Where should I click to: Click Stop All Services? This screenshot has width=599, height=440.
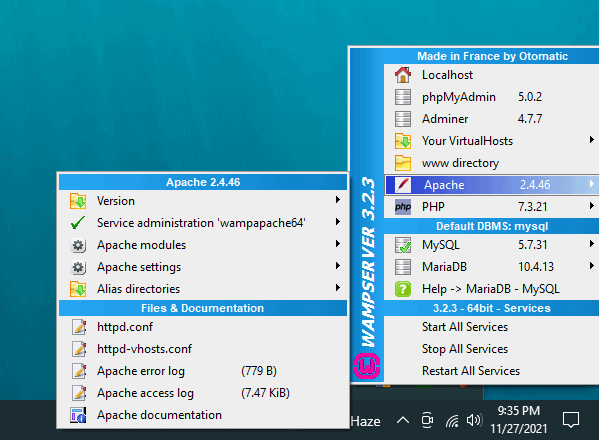click(491, 349)
